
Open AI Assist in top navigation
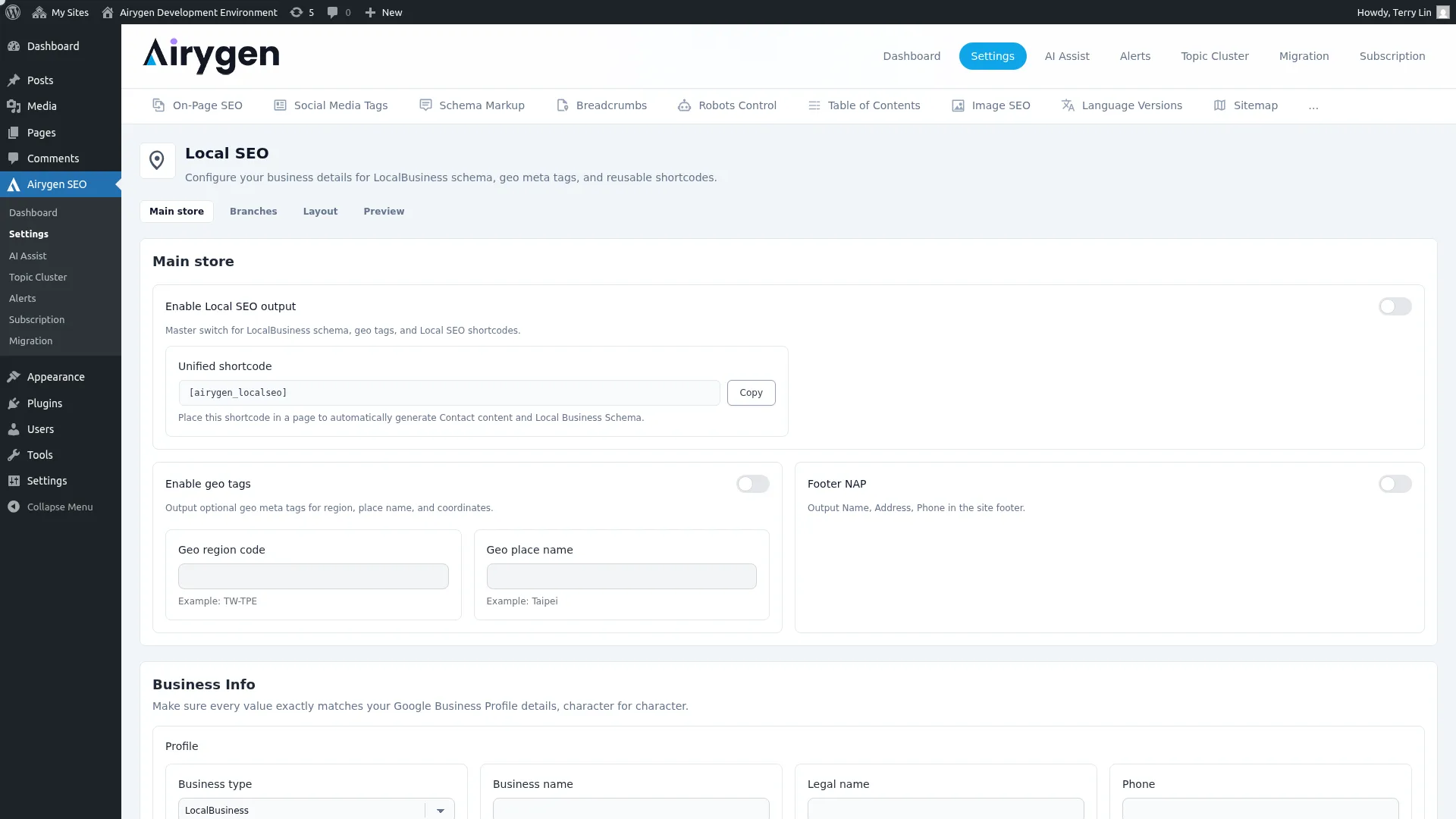[1067, 56]
